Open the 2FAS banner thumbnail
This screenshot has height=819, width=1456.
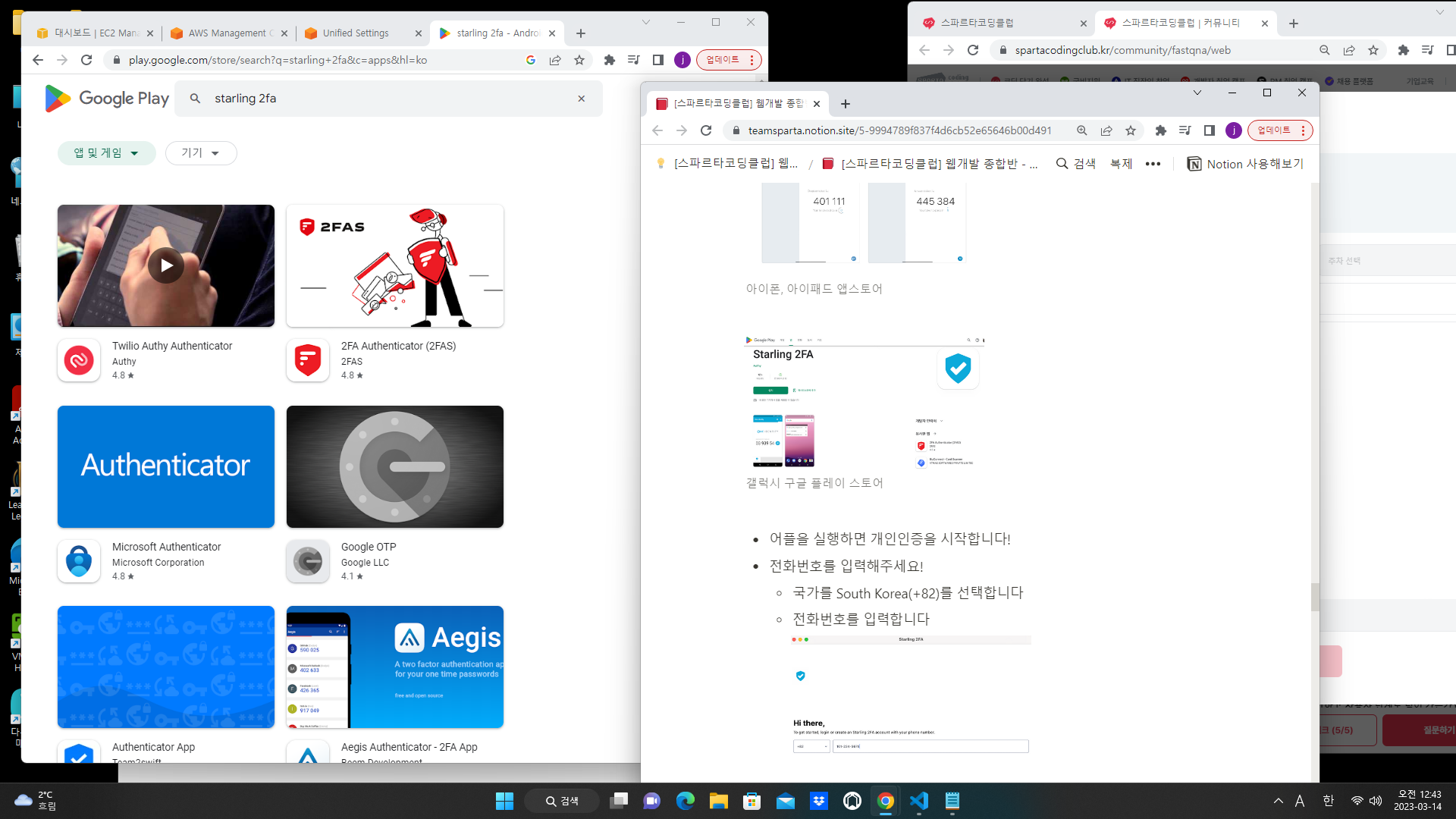[395, 265]
